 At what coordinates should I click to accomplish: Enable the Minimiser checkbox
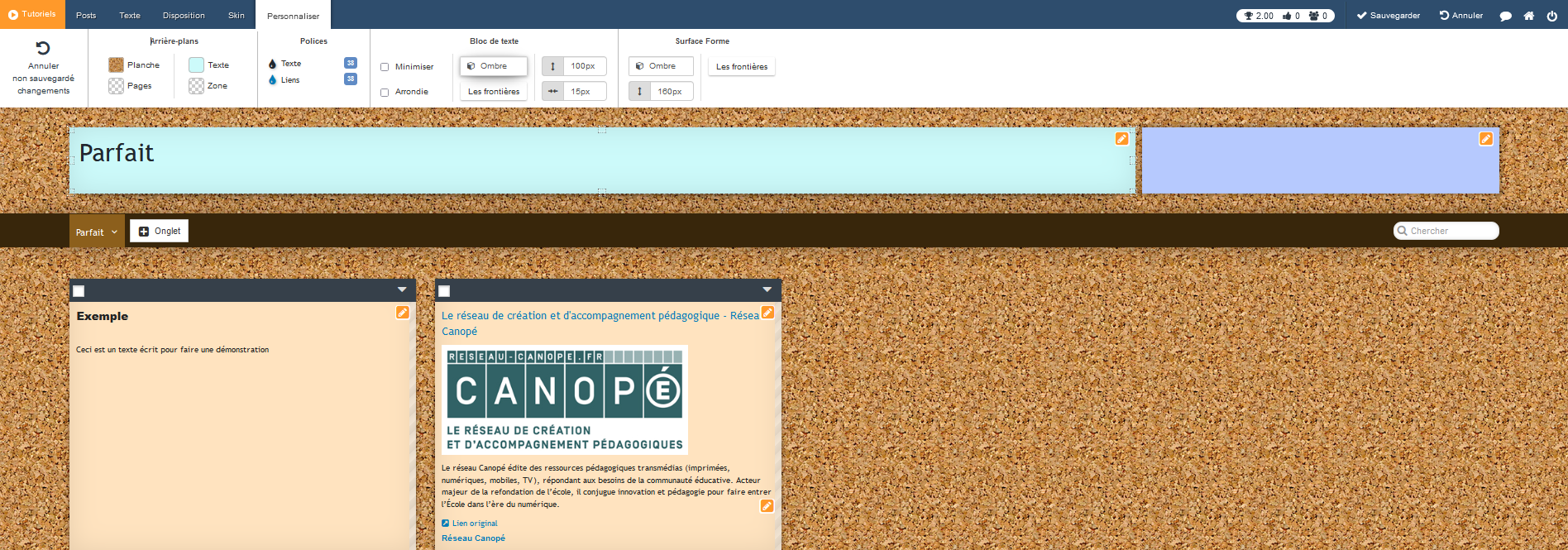[x=385, y=67]
